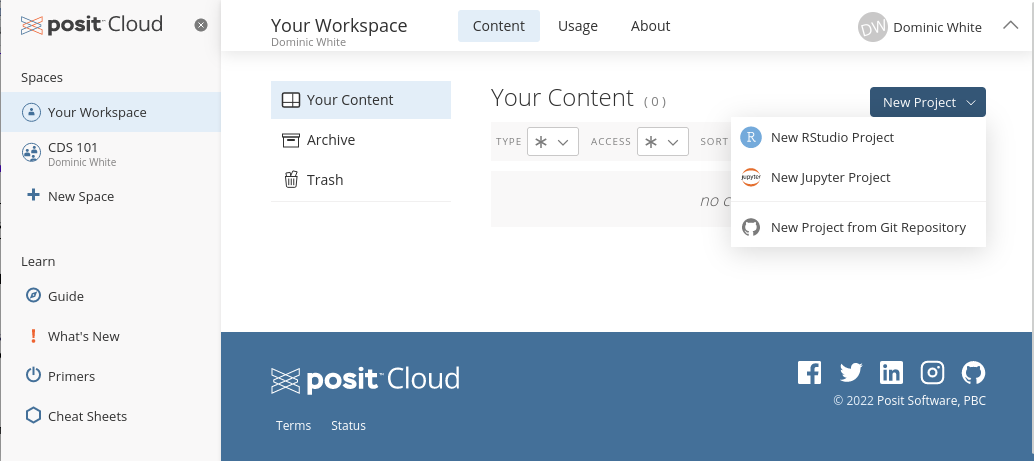Select Your Content label in panel
The height and width of the screenshot is (461, 1034).
[x=350, y=100]
